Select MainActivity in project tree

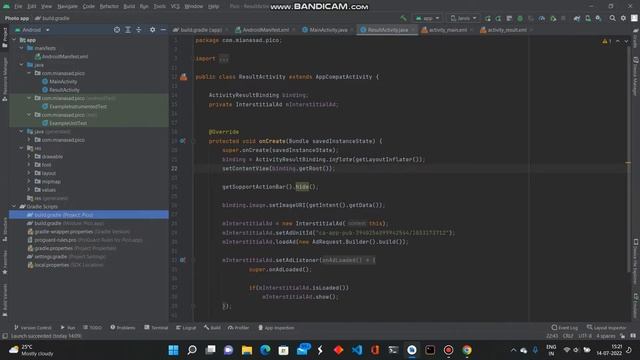click(x=60, y=82)
